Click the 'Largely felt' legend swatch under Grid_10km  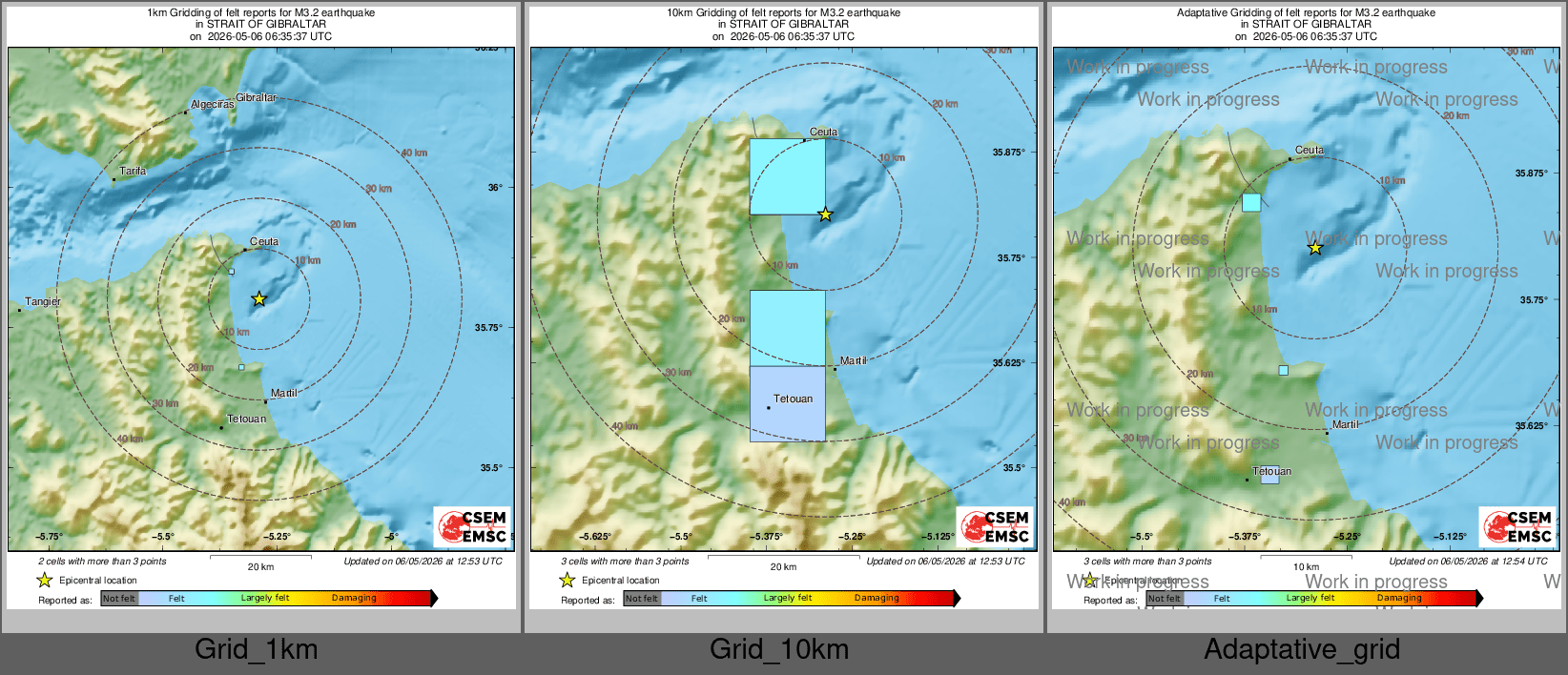coord(788,598)
